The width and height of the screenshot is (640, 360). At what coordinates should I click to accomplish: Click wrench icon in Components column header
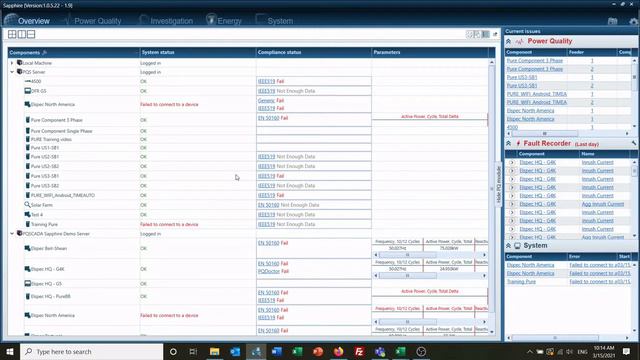click(44, 53)
